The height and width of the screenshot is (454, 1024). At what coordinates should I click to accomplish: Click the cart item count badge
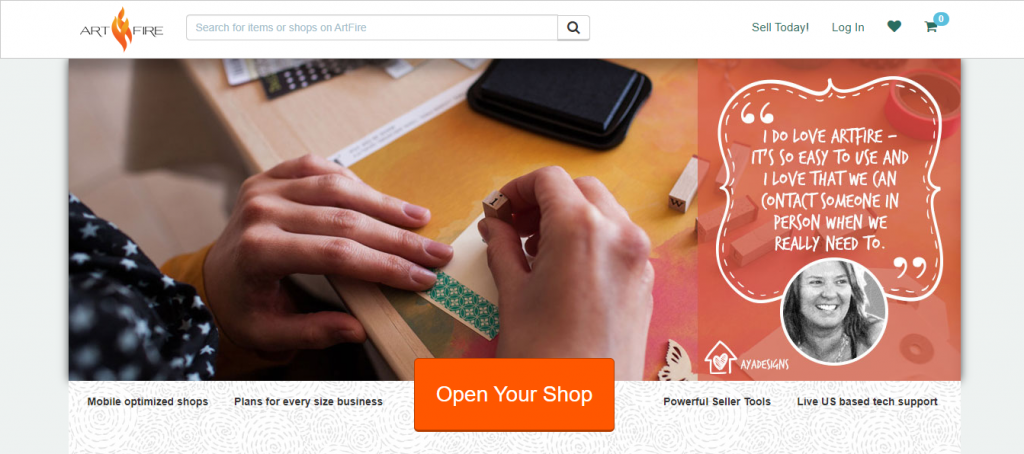[x=941, y=19]
